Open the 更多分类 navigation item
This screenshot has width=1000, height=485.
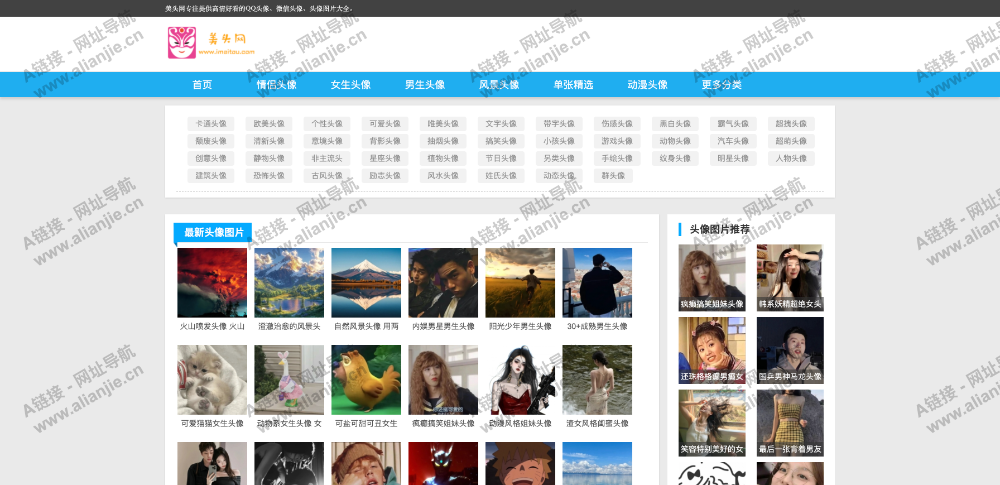[721, 85]
